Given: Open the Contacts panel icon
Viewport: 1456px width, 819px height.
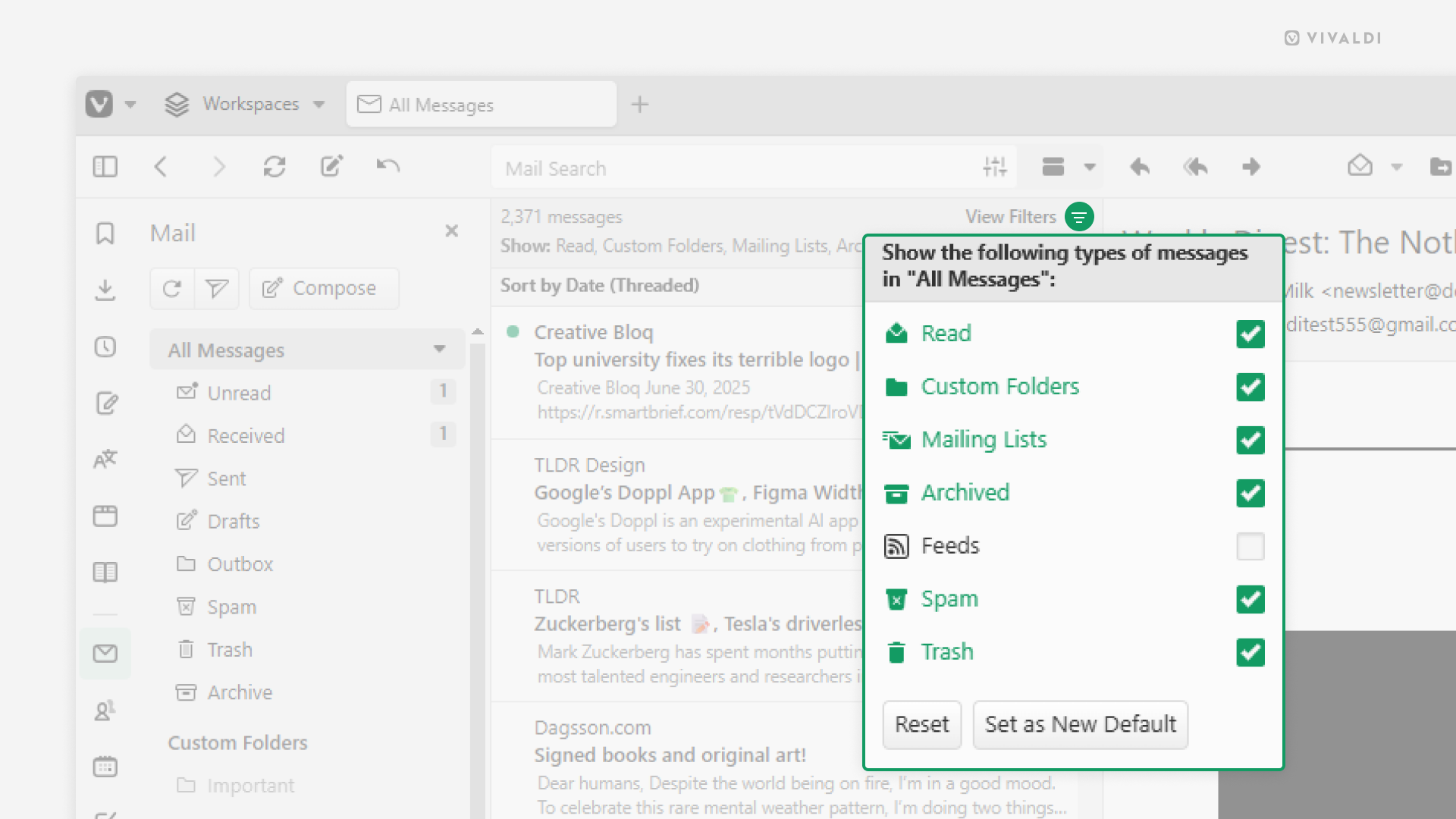Looking at the screenshot, I should point(105,711).
